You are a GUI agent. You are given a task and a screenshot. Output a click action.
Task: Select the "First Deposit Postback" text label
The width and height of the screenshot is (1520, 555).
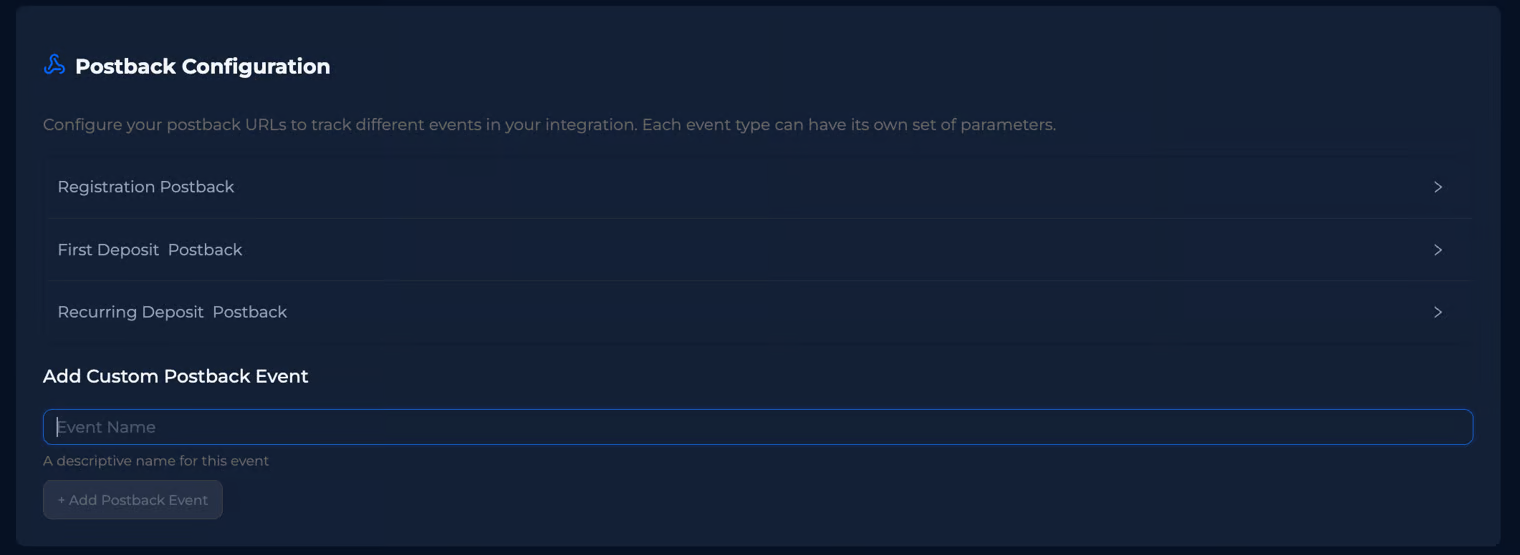pyautogui.click(x=150, y=250)
